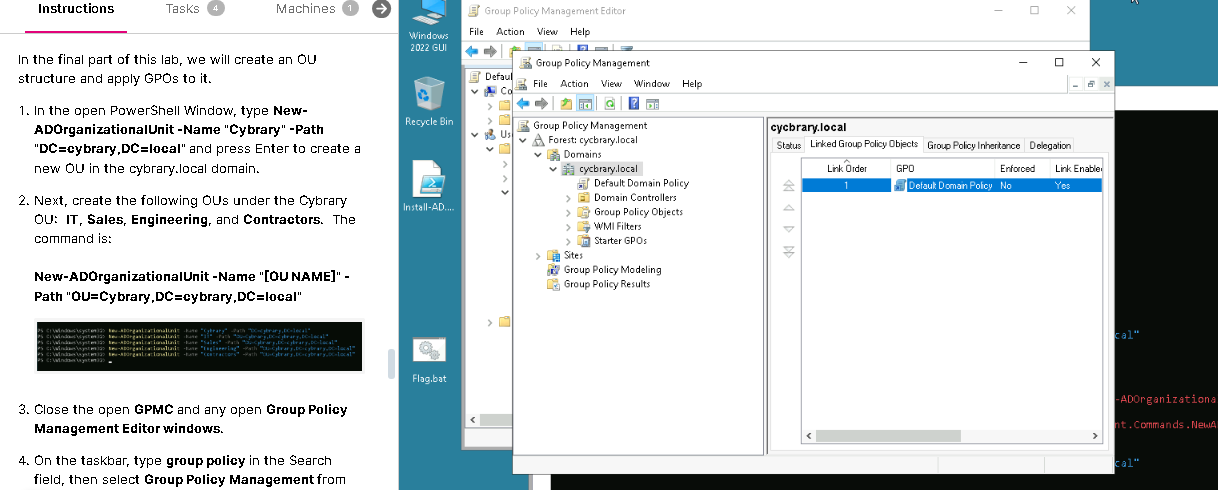The height and width of the screenshot is (490, 1218).
Task: Open the Delegation tab
Action: 1050,145
